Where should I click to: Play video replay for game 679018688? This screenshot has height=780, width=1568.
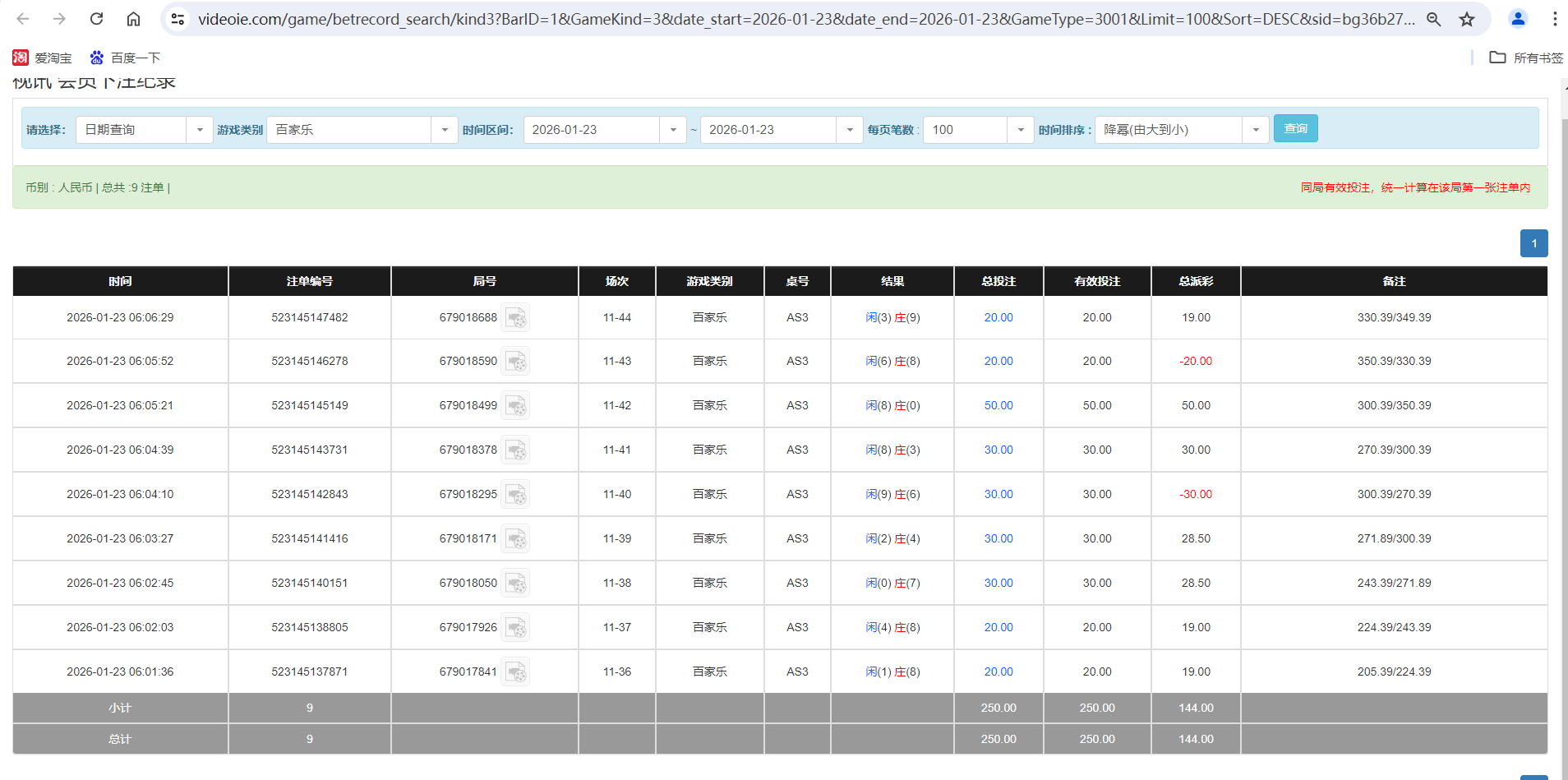point(516,317)
